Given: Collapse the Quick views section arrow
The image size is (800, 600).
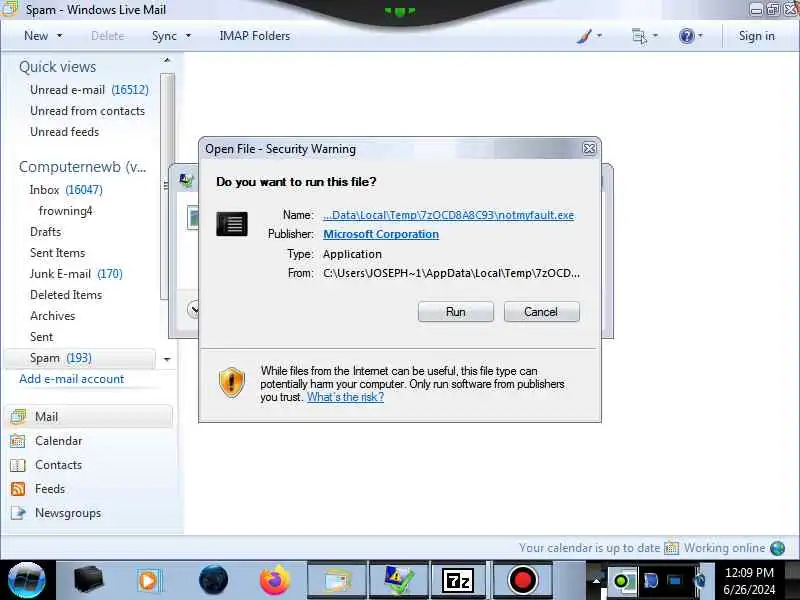Looking at the screenshot, I should coord(166,60).
